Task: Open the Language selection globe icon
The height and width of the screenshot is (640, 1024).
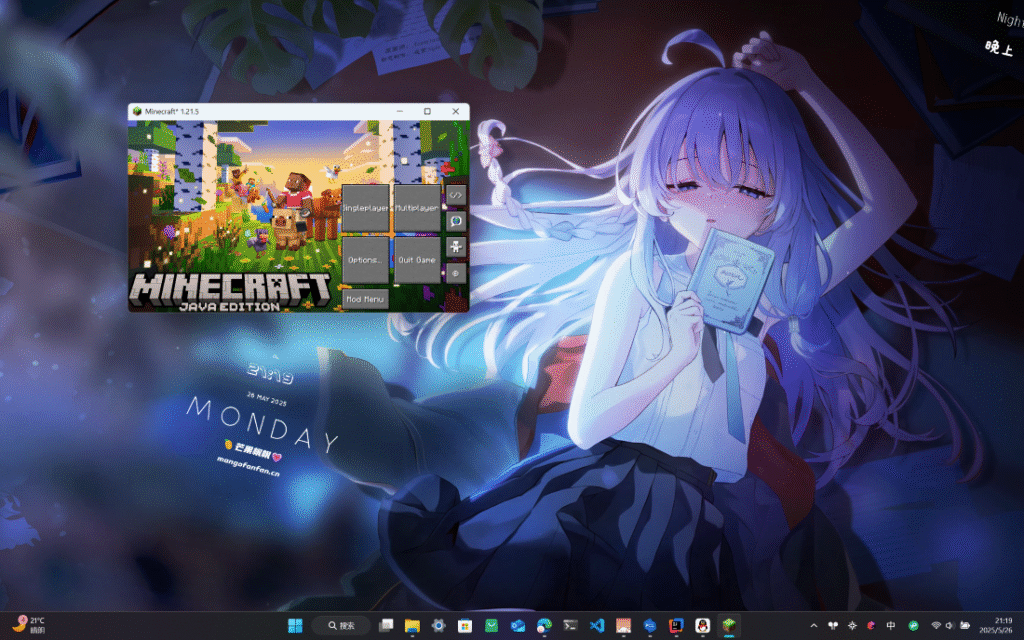Action: tap(456, 220)
